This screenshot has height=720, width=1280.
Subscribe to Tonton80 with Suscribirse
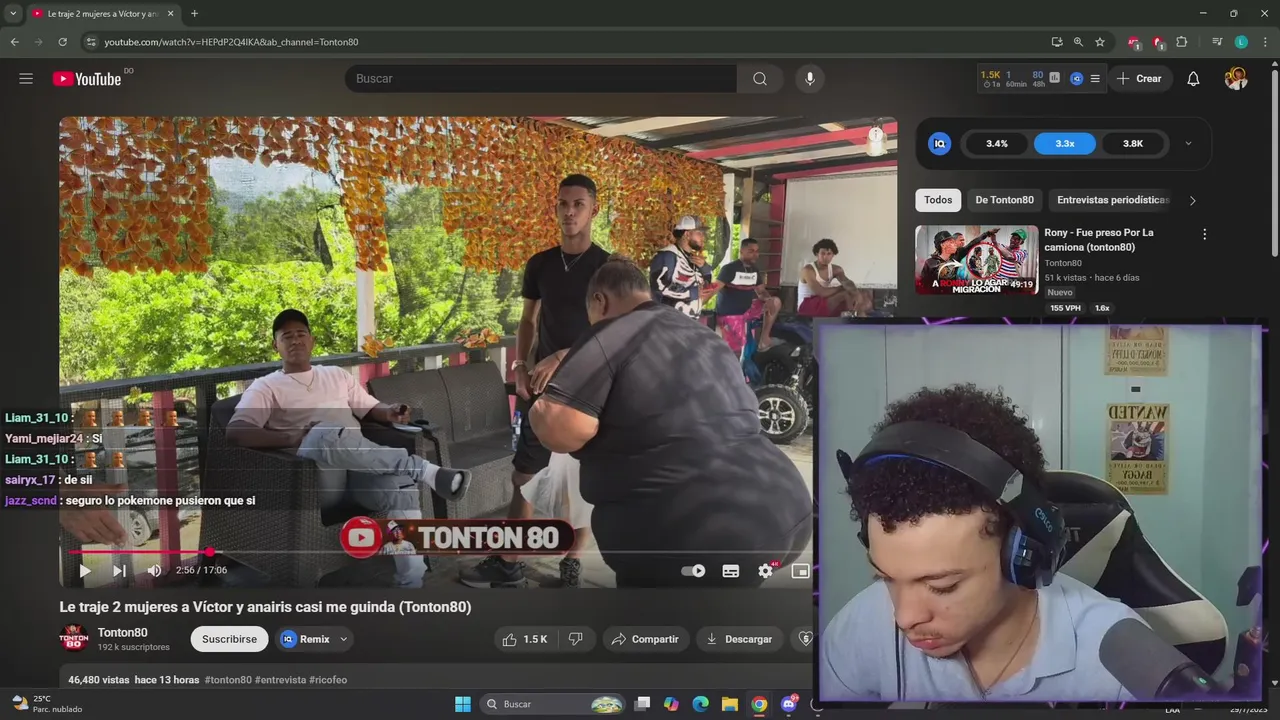coord(229,639)
